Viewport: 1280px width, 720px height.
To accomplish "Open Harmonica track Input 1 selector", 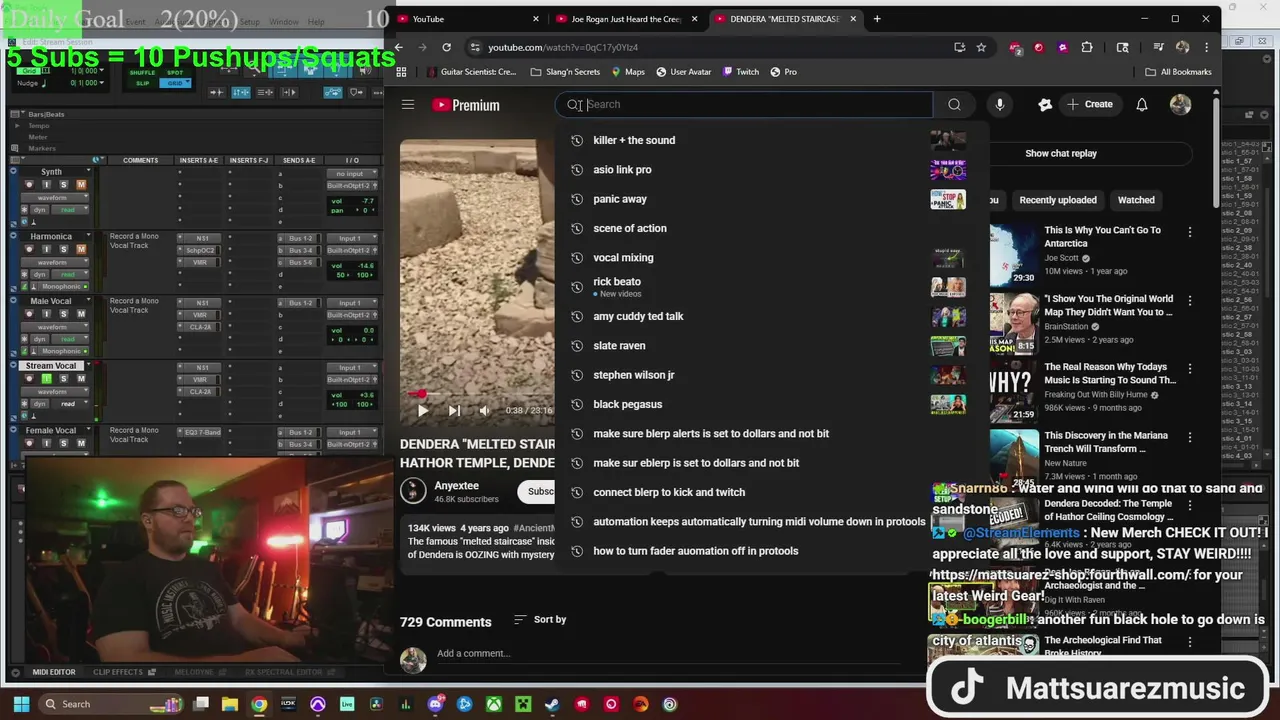I will tap(352, 239).
